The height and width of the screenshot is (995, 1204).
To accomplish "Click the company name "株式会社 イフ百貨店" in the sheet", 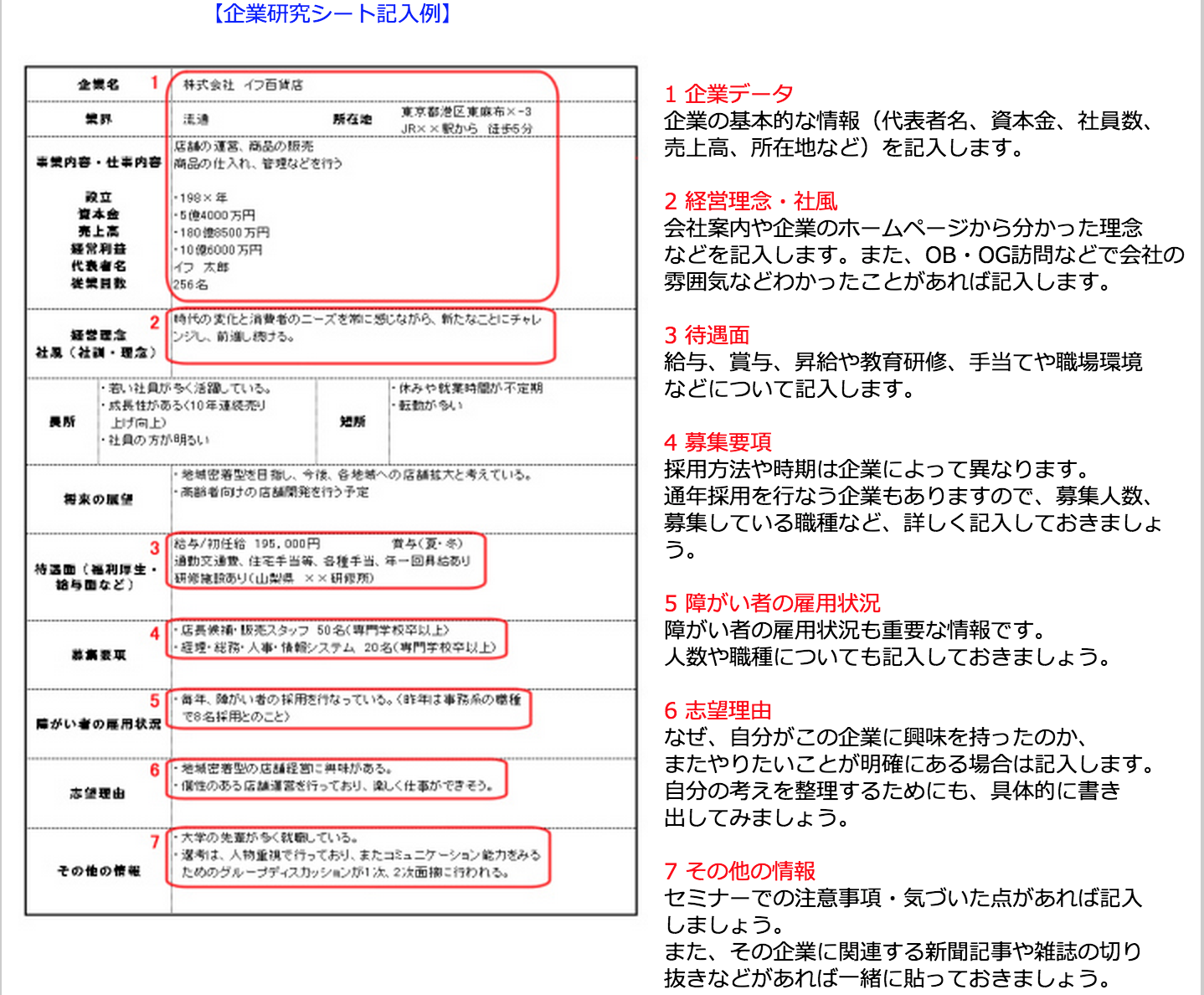I will (243, 85).
